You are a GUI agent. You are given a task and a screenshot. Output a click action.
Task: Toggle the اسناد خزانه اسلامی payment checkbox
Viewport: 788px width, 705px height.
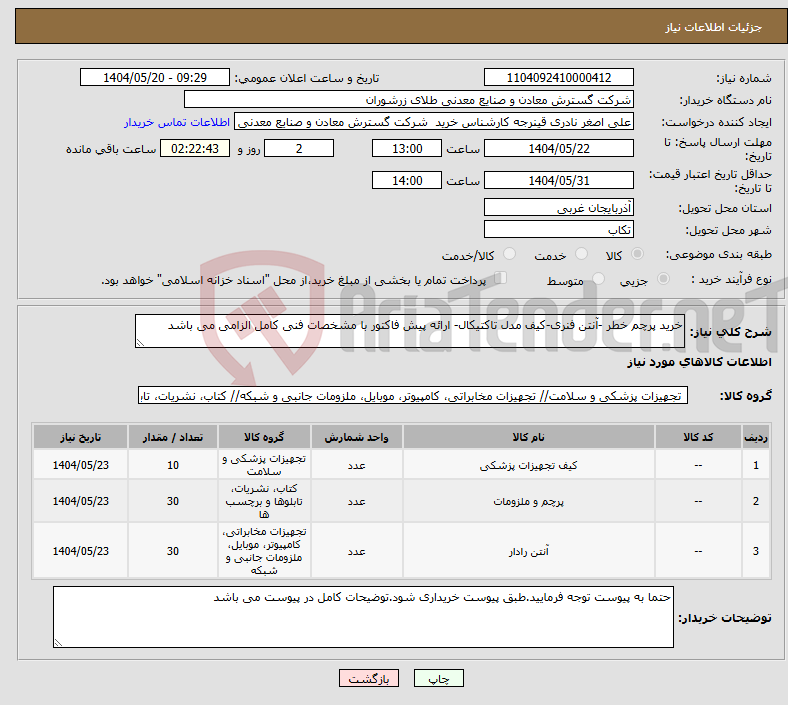500,278
